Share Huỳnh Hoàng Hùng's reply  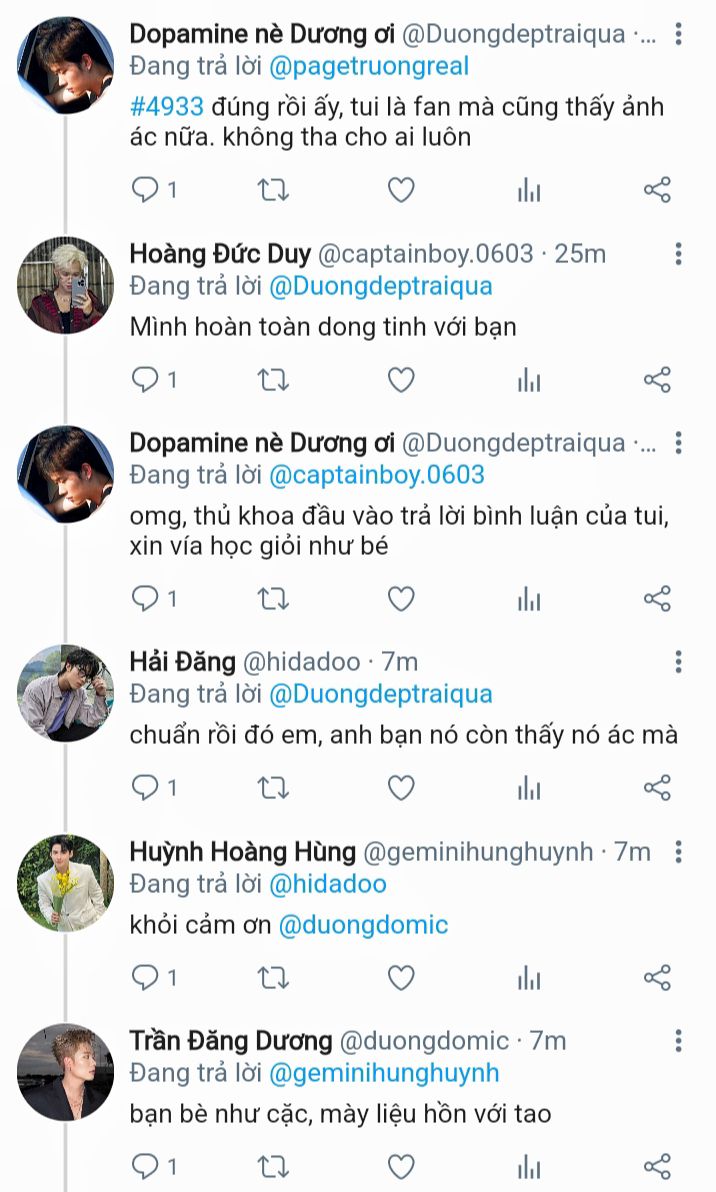click(657, 977)
